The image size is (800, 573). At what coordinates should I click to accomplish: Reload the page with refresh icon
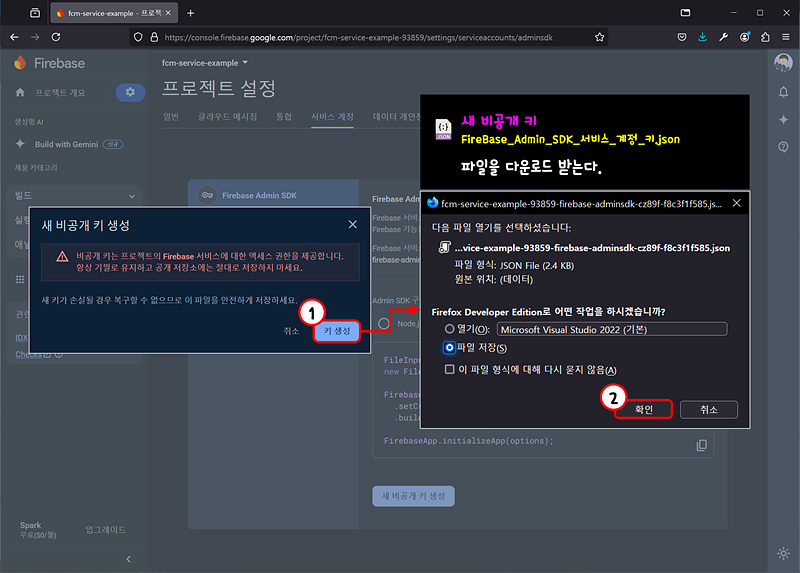[56, 37]
